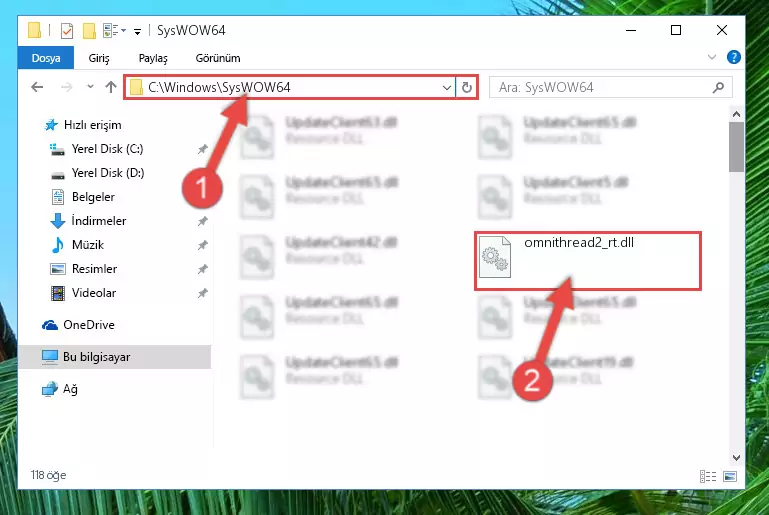769x515 pixels.
Task: Click the Videolar film icon
Action: pyautogui.click(x=58, y=293)
